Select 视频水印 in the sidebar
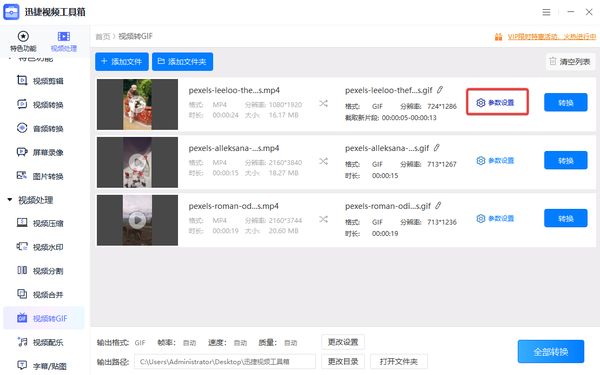 pos(48,247)
